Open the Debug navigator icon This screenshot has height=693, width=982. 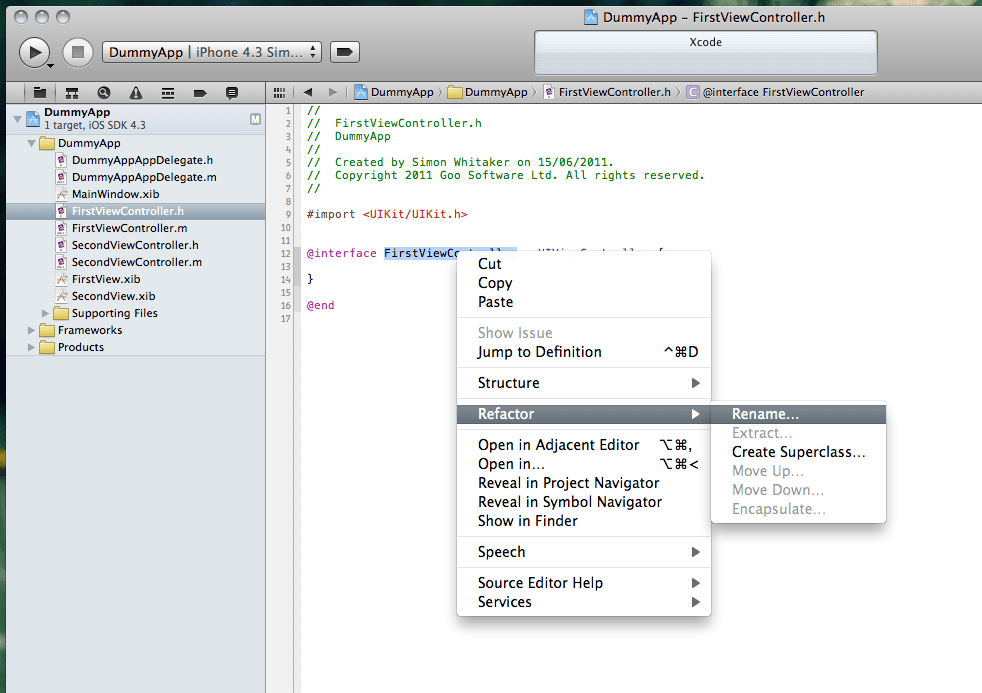(168, 93)
